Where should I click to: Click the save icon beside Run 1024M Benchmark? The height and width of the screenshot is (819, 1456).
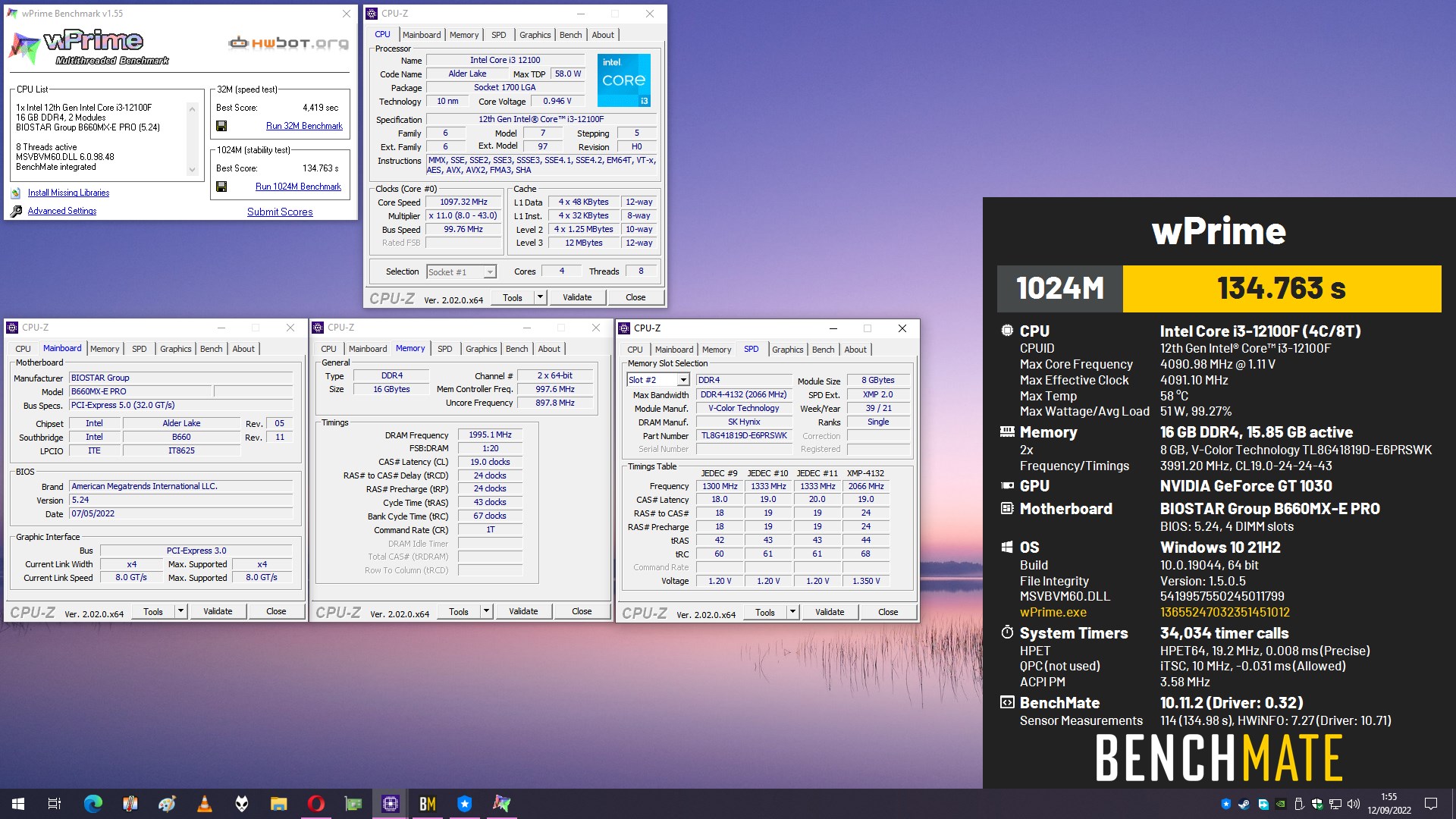click(x=221, y=187)
